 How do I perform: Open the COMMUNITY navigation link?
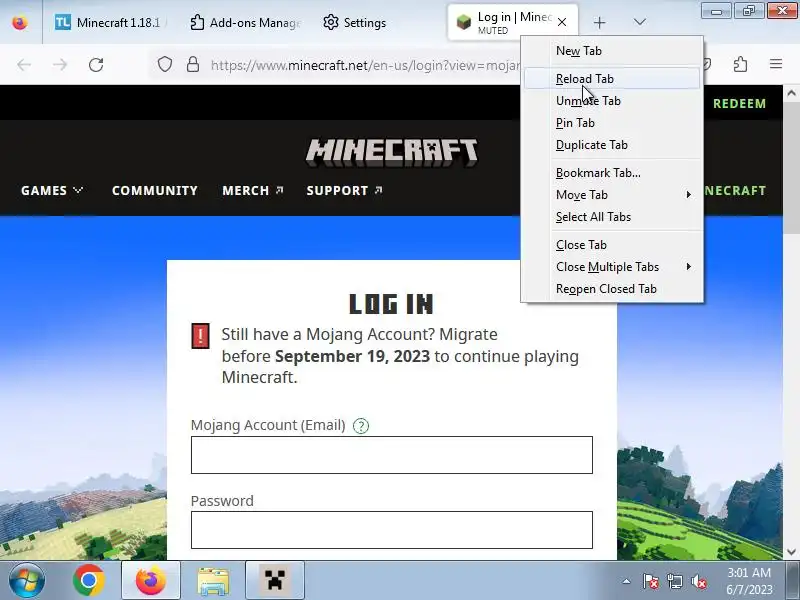tap(155, 190)
